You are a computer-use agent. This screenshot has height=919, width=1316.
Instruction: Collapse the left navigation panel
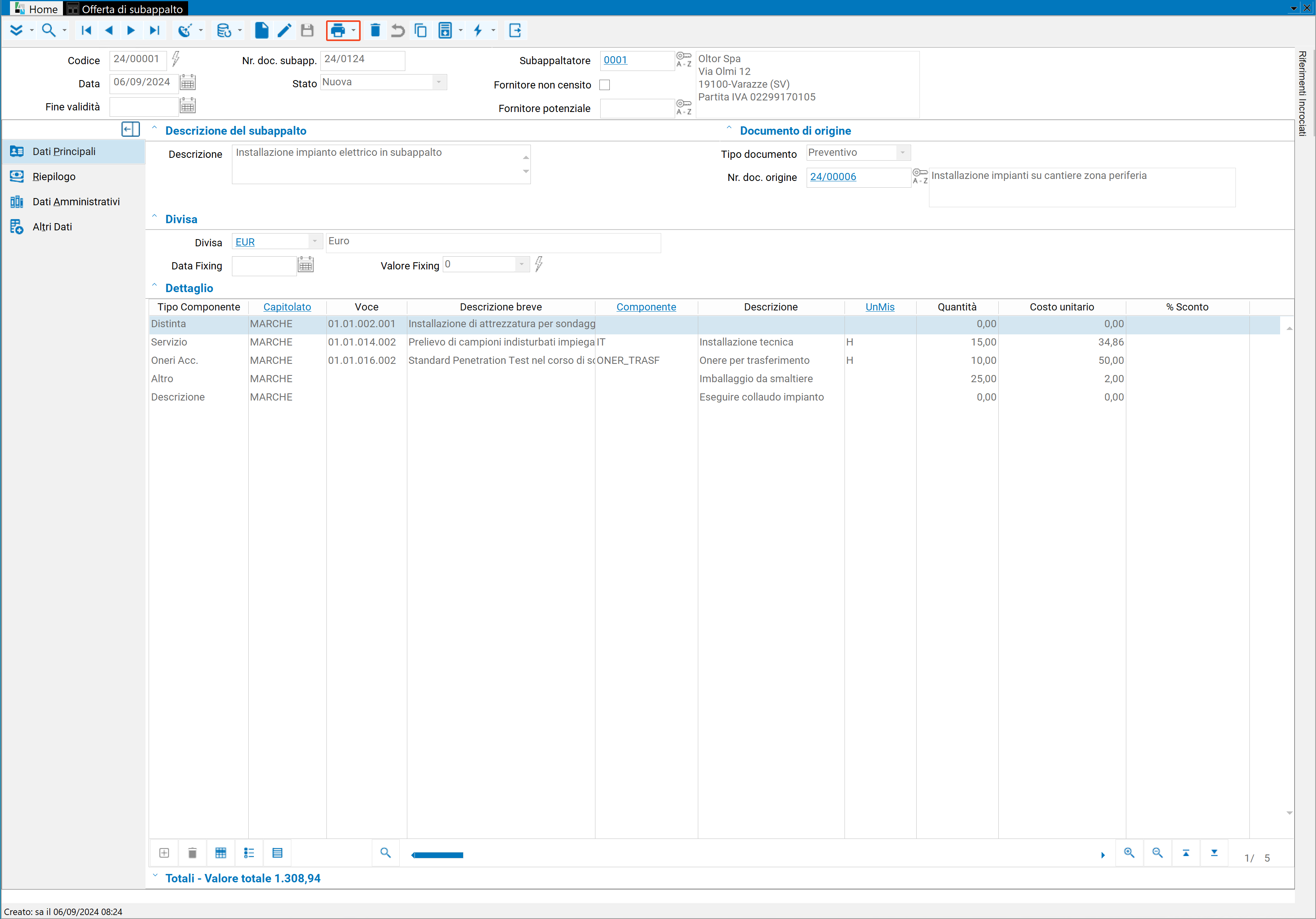coord(131,130)
